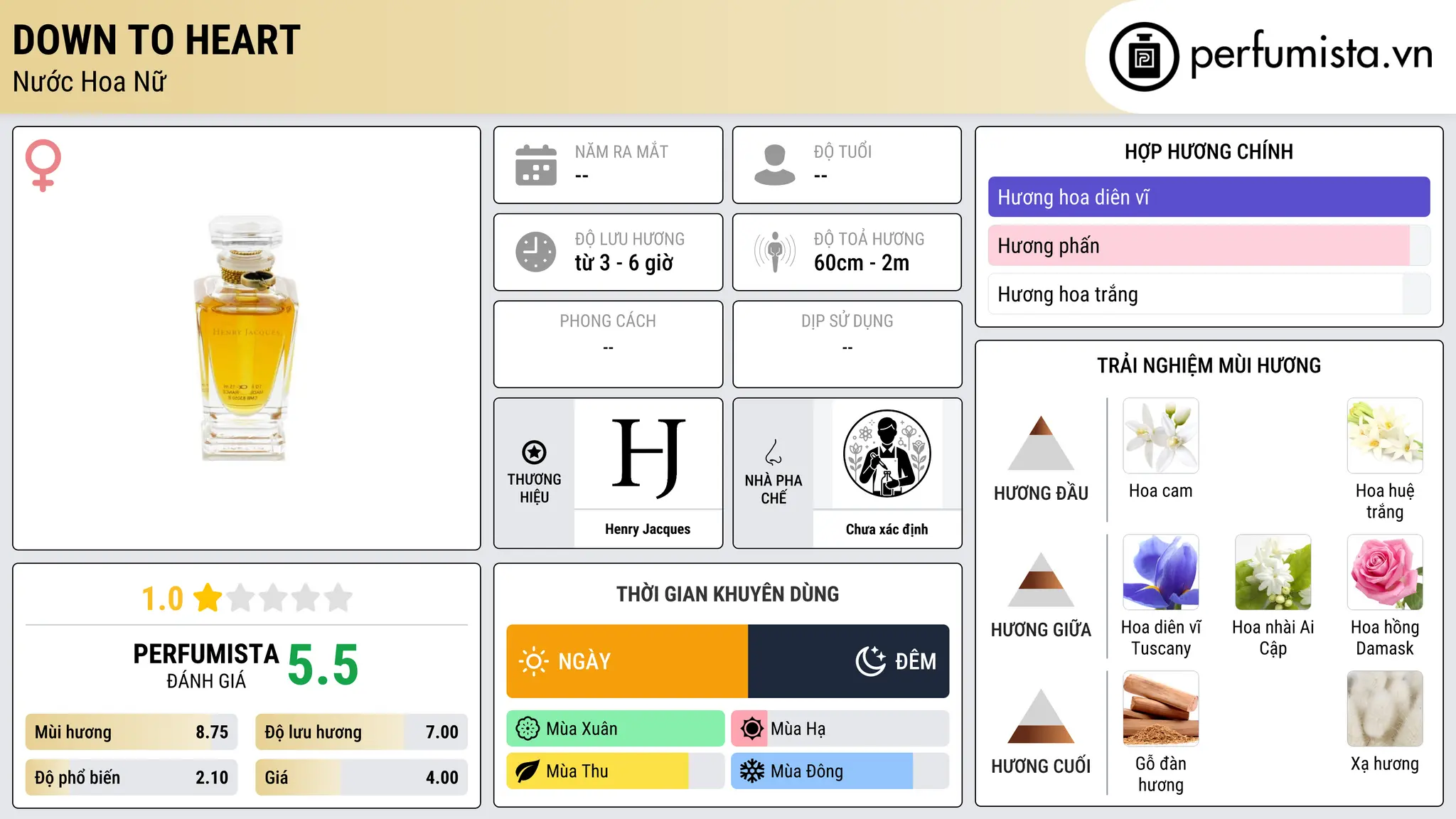Screen dimensions: 1456x819
Task: Click the Phong cách card
Action: click(x=608, y=344)
